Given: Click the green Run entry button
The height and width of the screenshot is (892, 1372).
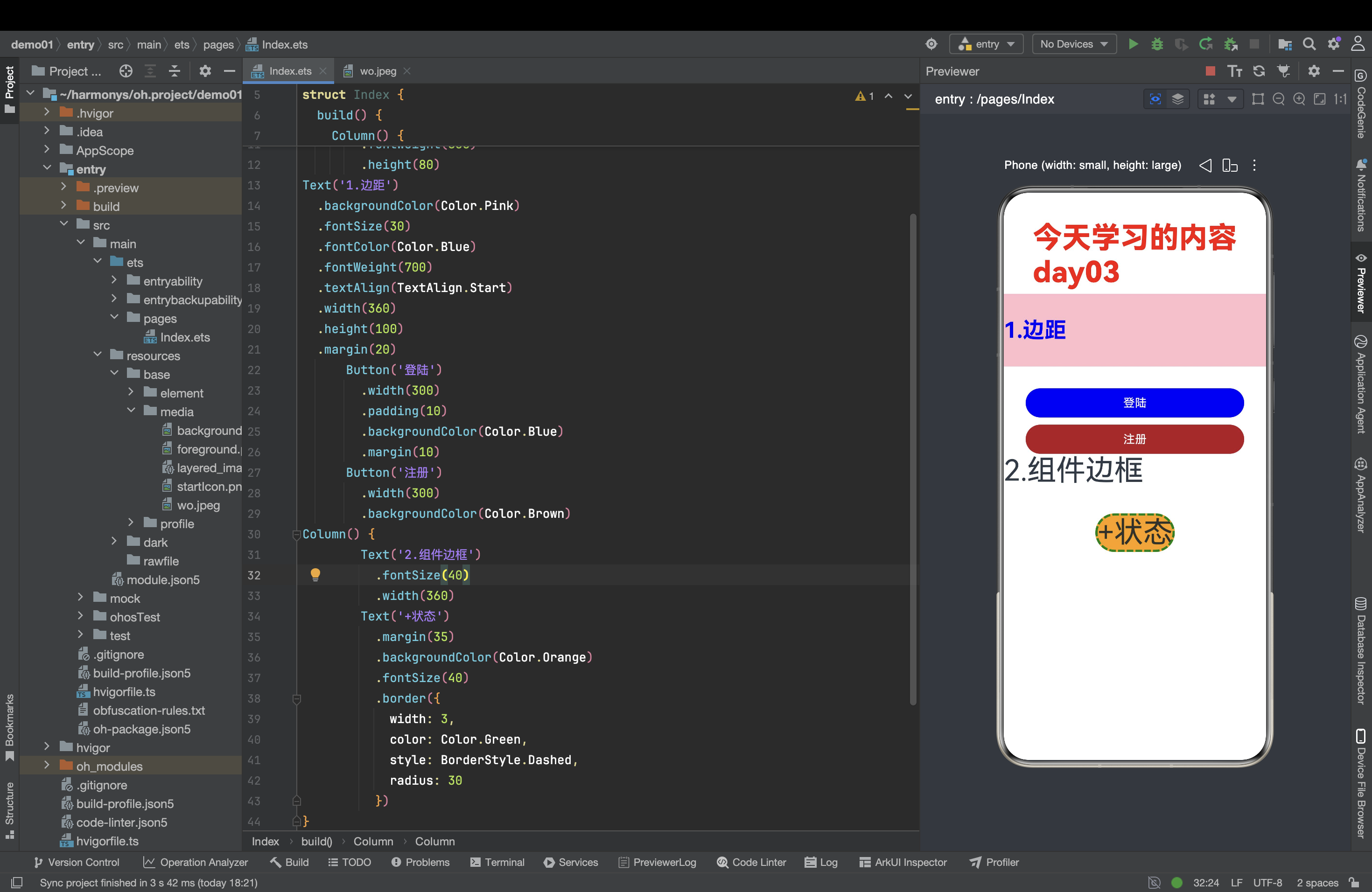Looking at the screenshot, I should [x=1133, y=44].
